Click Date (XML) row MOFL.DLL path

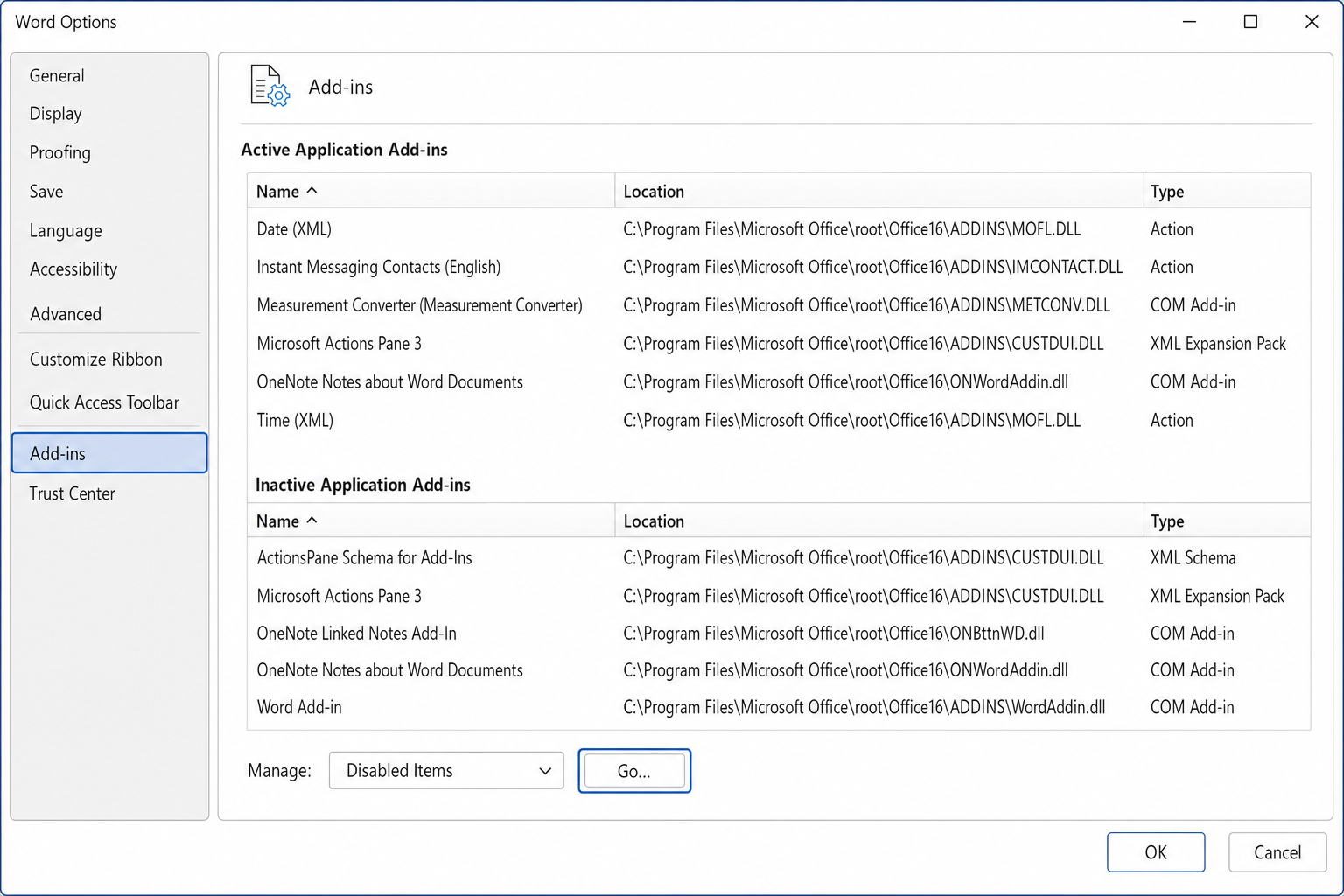[x=851, y=229]
